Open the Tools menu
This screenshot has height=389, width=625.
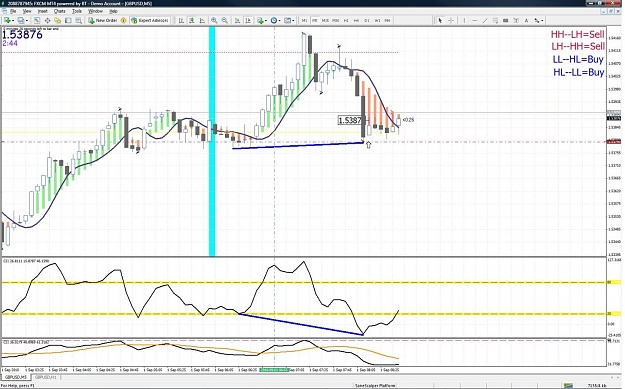(x=77, y=11)
